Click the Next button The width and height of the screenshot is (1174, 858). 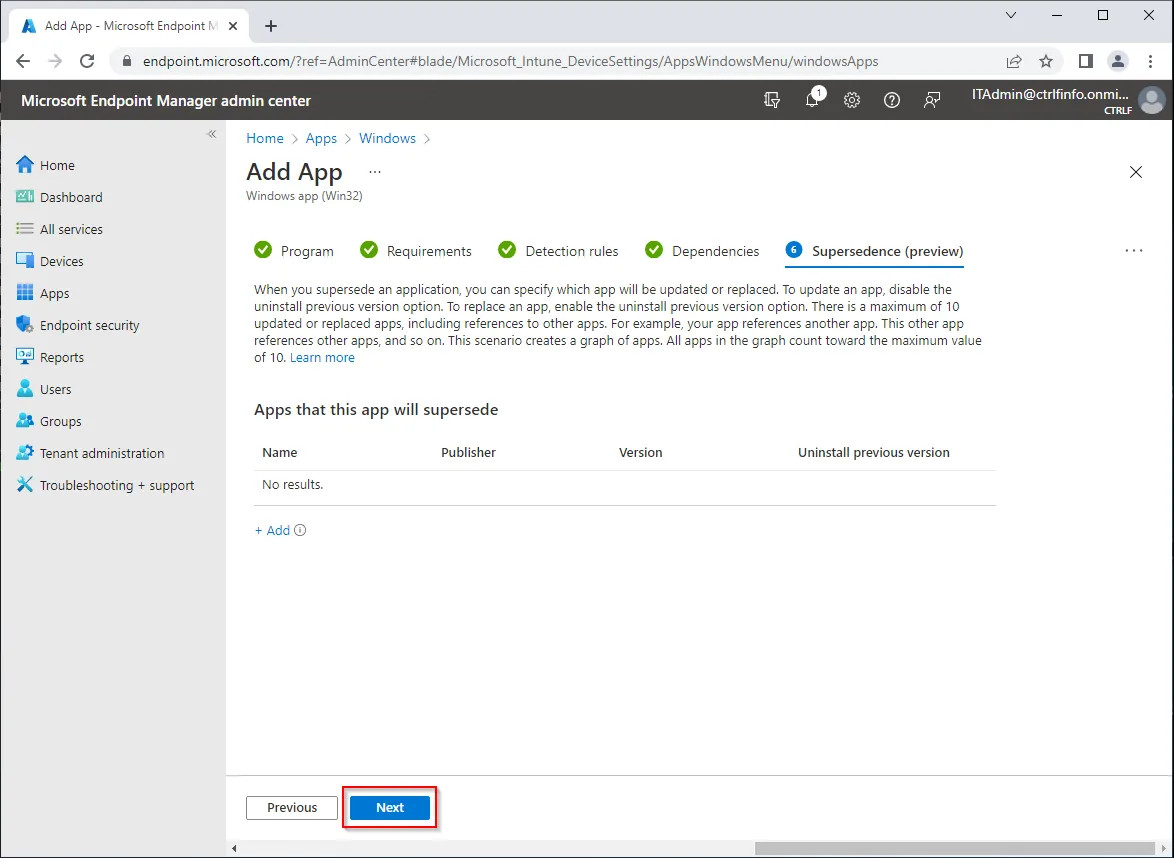pyautogui.click(x=390, y=807)
